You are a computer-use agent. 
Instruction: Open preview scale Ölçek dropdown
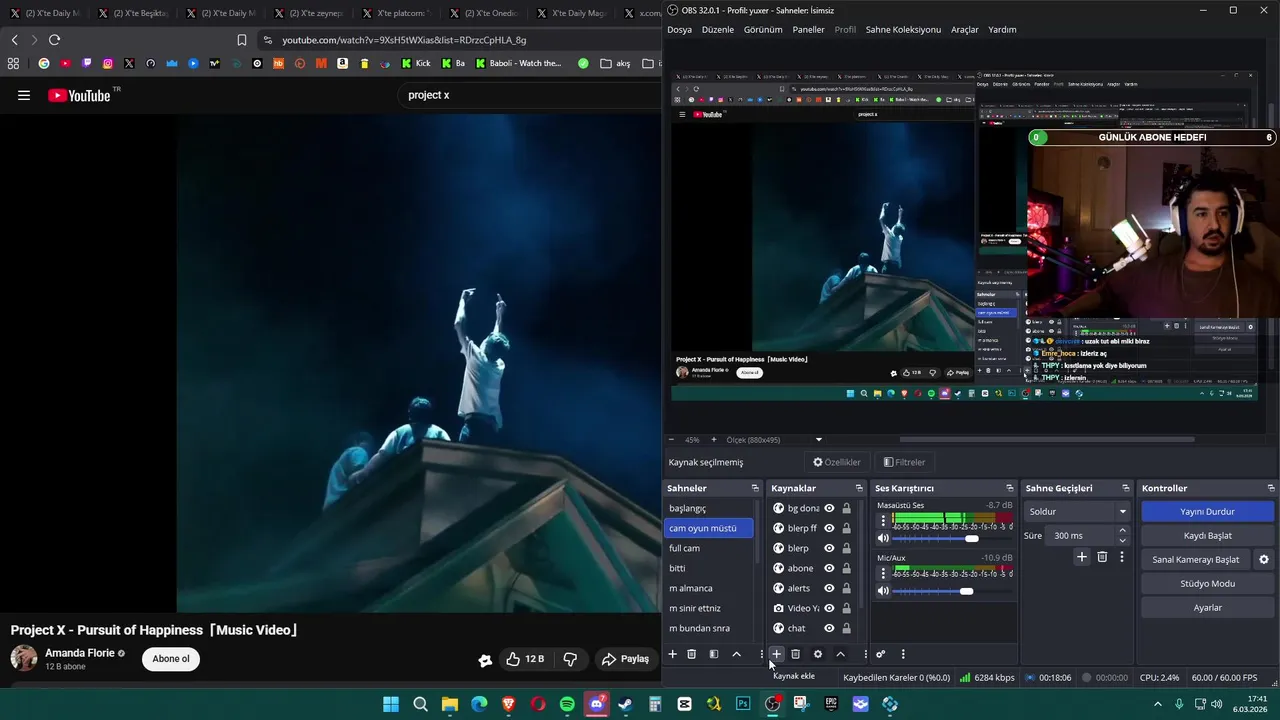pos(819,440)
